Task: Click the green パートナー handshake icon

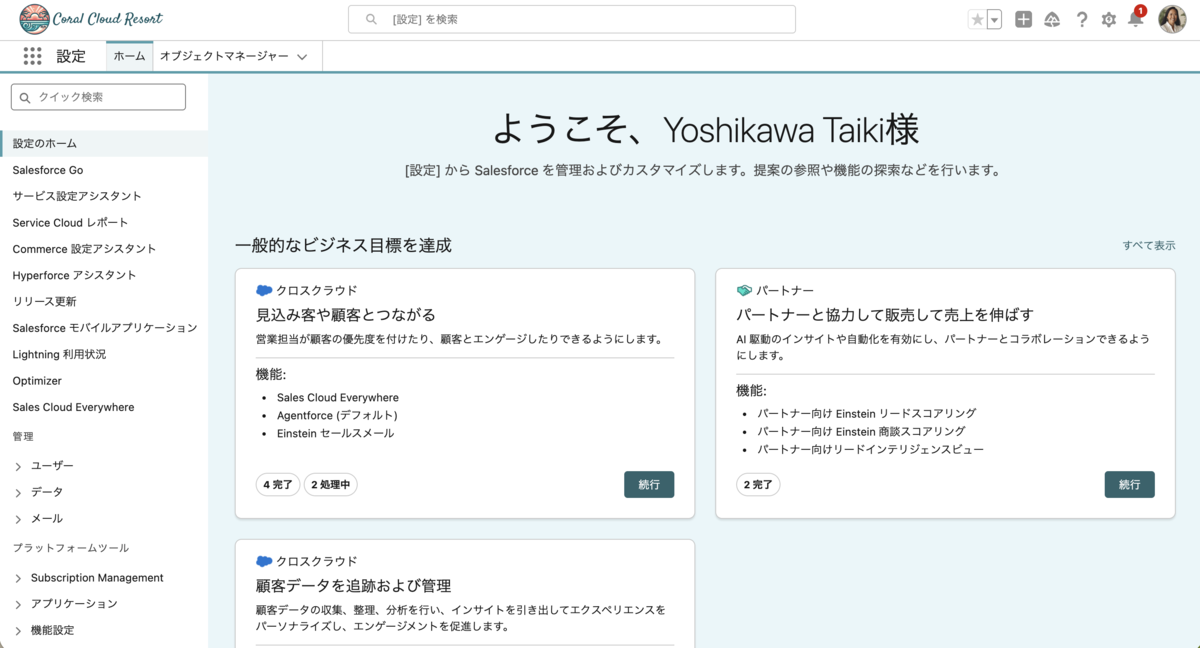Action: (x=744, y=290)
